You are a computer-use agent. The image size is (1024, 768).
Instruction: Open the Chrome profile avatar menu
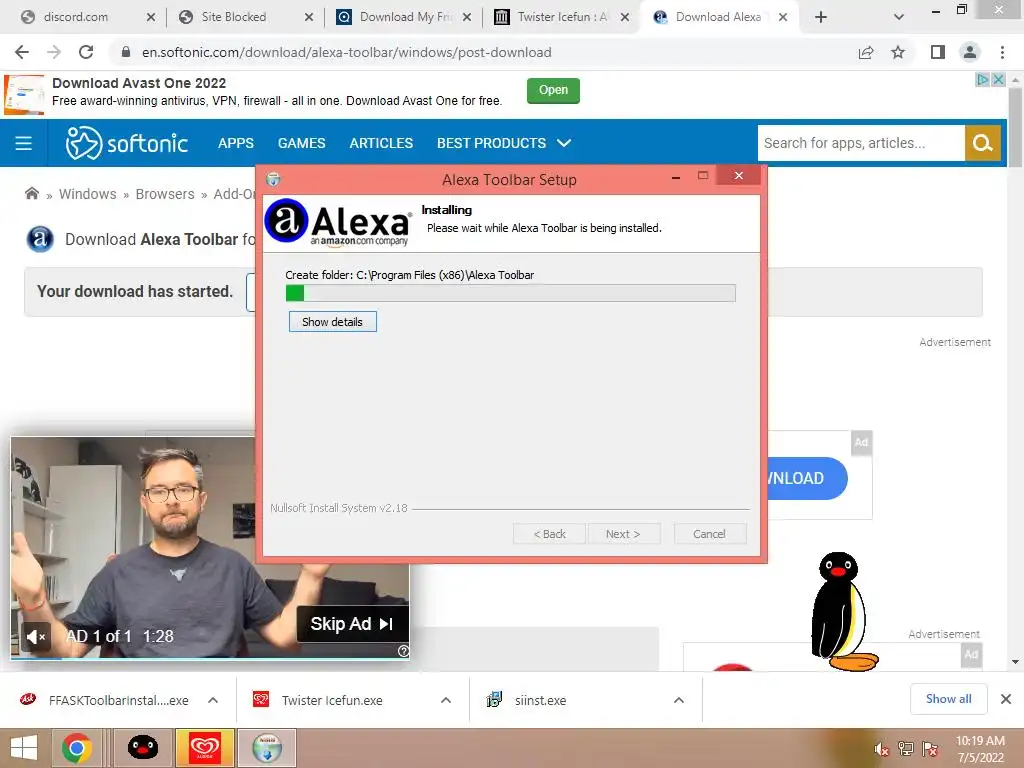[970, 52]
